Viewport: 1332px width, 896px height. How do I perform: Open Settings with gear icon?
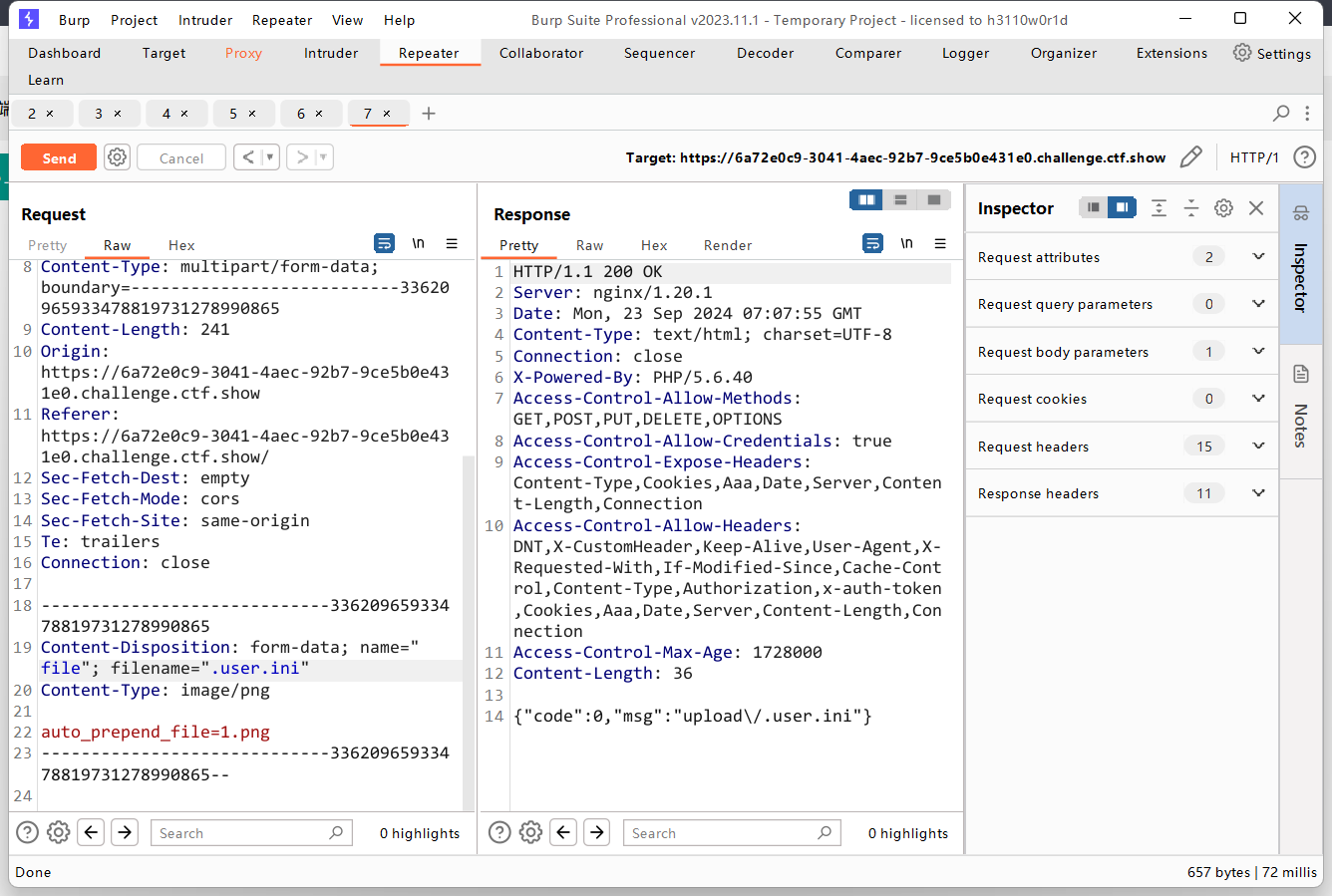click(1271, 53)
